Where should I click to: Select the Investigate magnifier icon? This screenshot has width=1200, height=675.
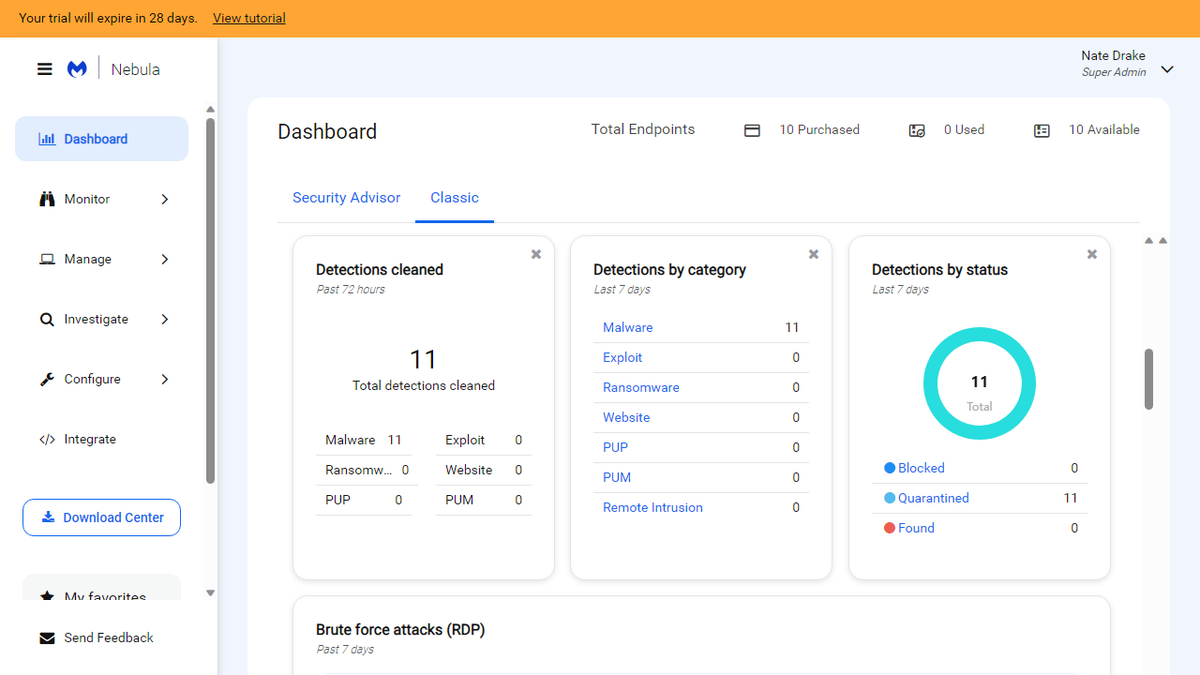46,318
